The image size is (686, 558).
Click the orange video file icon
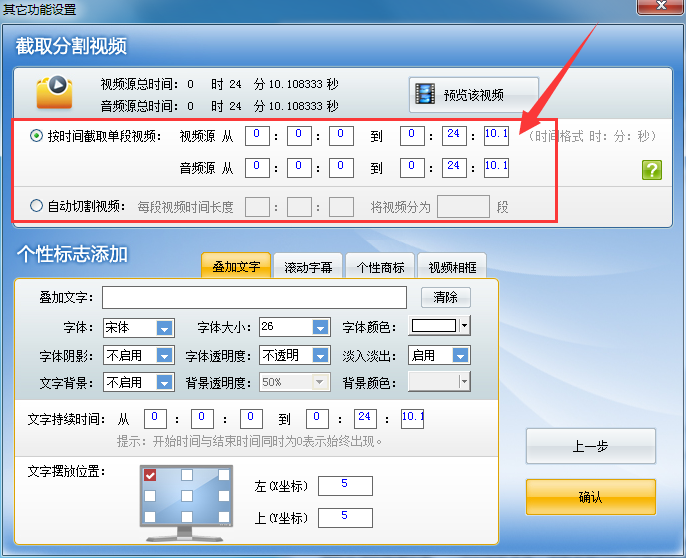54,92
